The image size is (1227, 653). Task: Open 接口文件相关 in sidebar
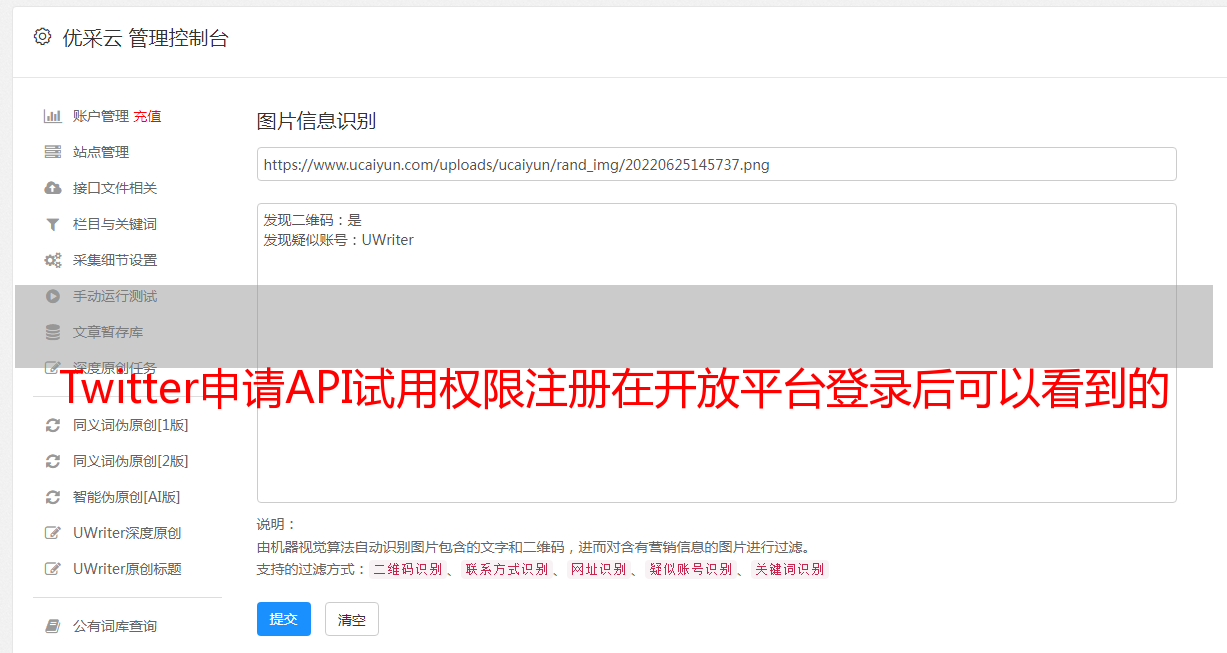click(115, 188)
